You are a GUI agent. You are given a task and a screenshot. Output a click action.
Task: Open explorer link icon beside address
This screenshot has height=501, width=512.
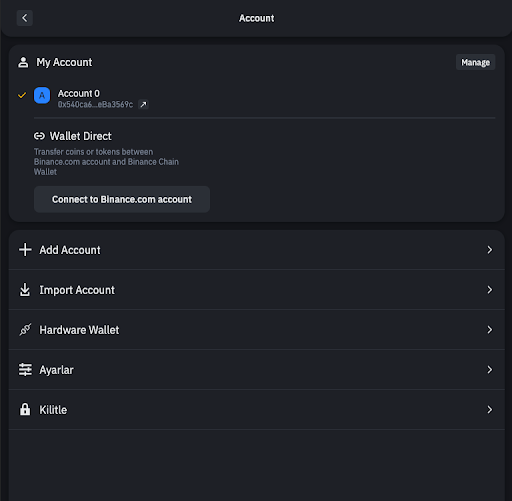(x=143, y=104)
